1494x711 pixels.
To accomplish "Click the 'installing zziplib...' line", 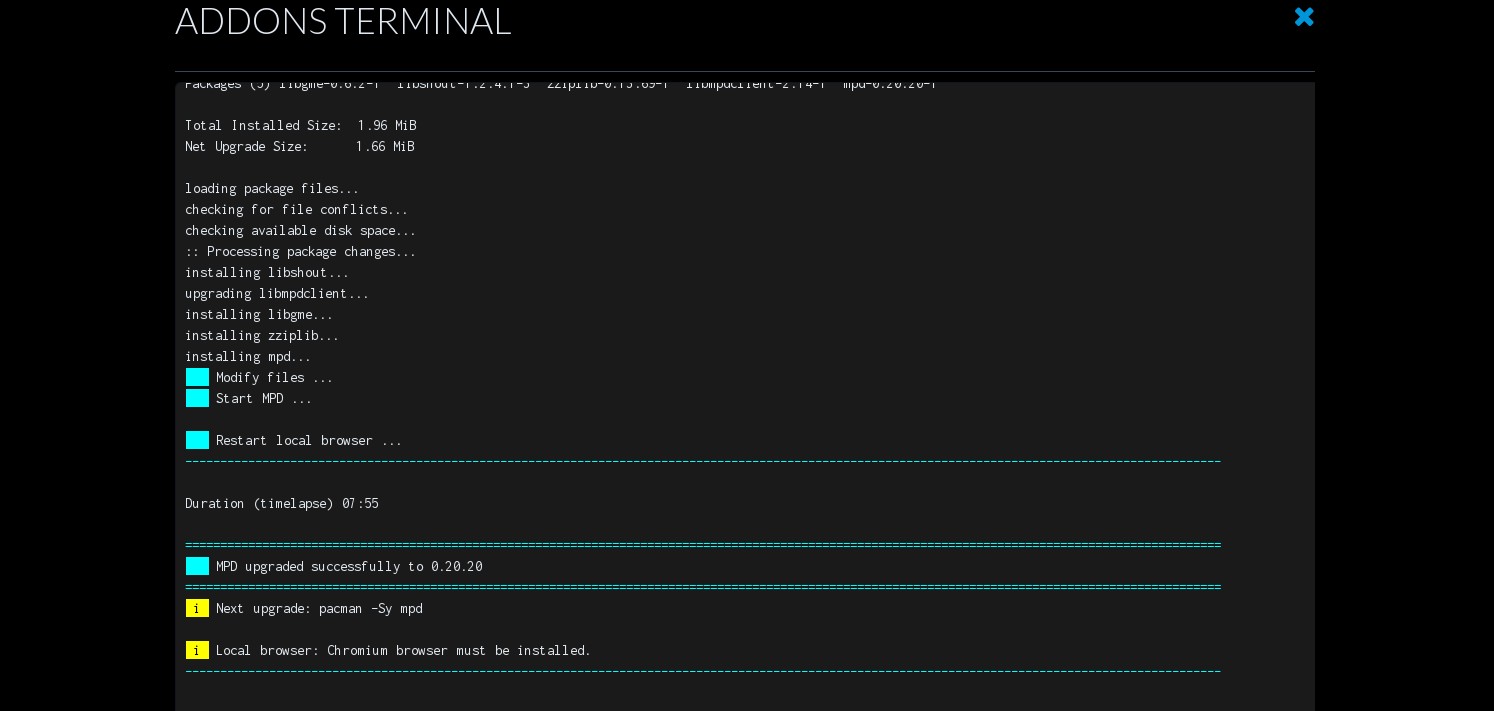I will tap(262, 335).
